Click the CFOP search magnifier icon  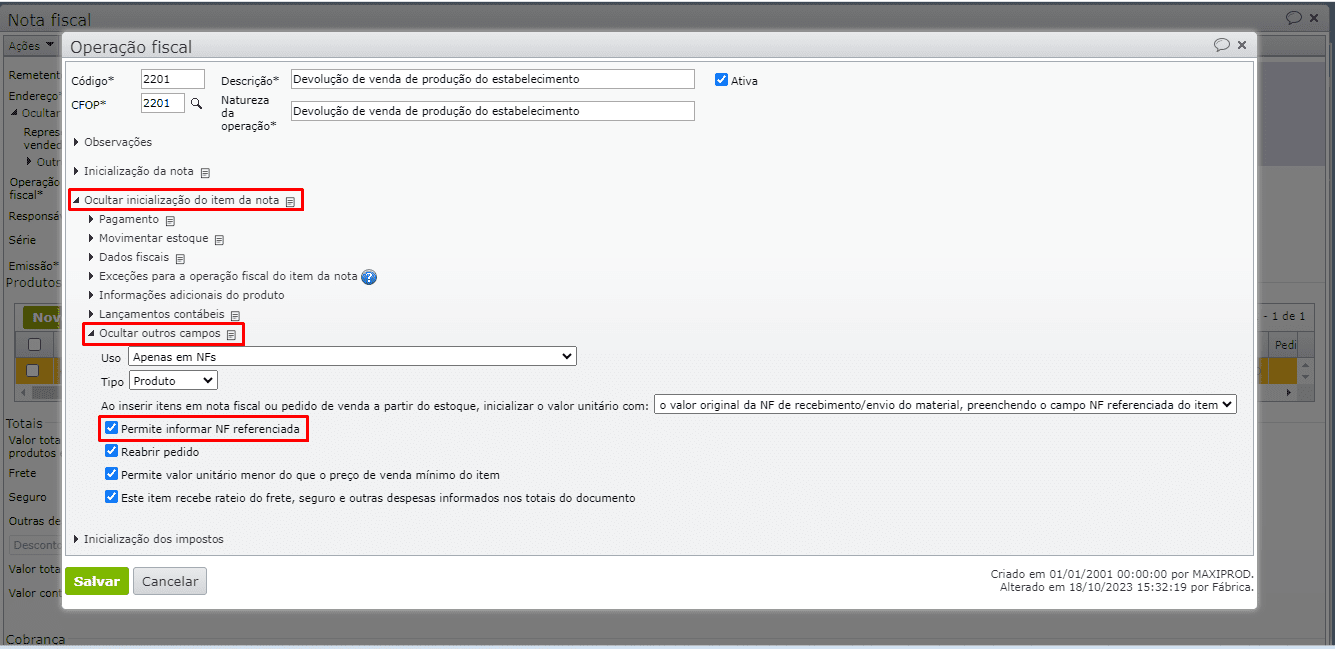coord(196,103)
